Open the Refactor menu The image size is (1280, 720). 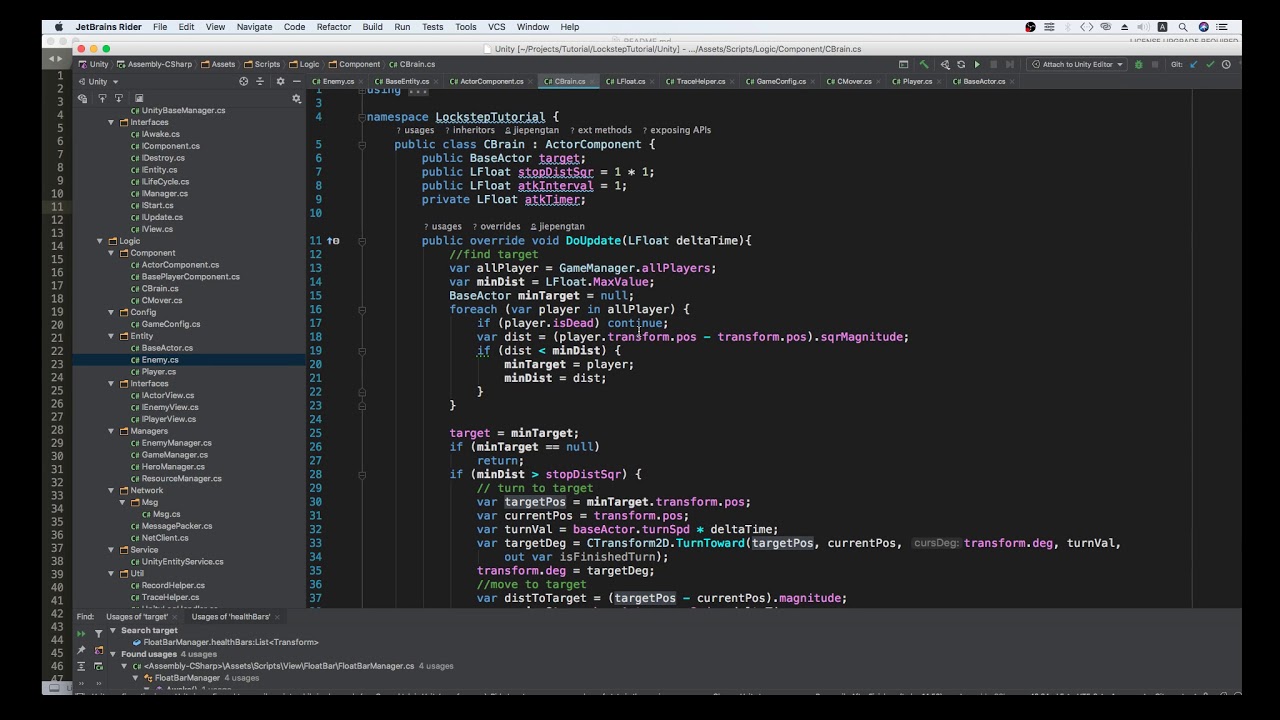click(x=333, y=27)
